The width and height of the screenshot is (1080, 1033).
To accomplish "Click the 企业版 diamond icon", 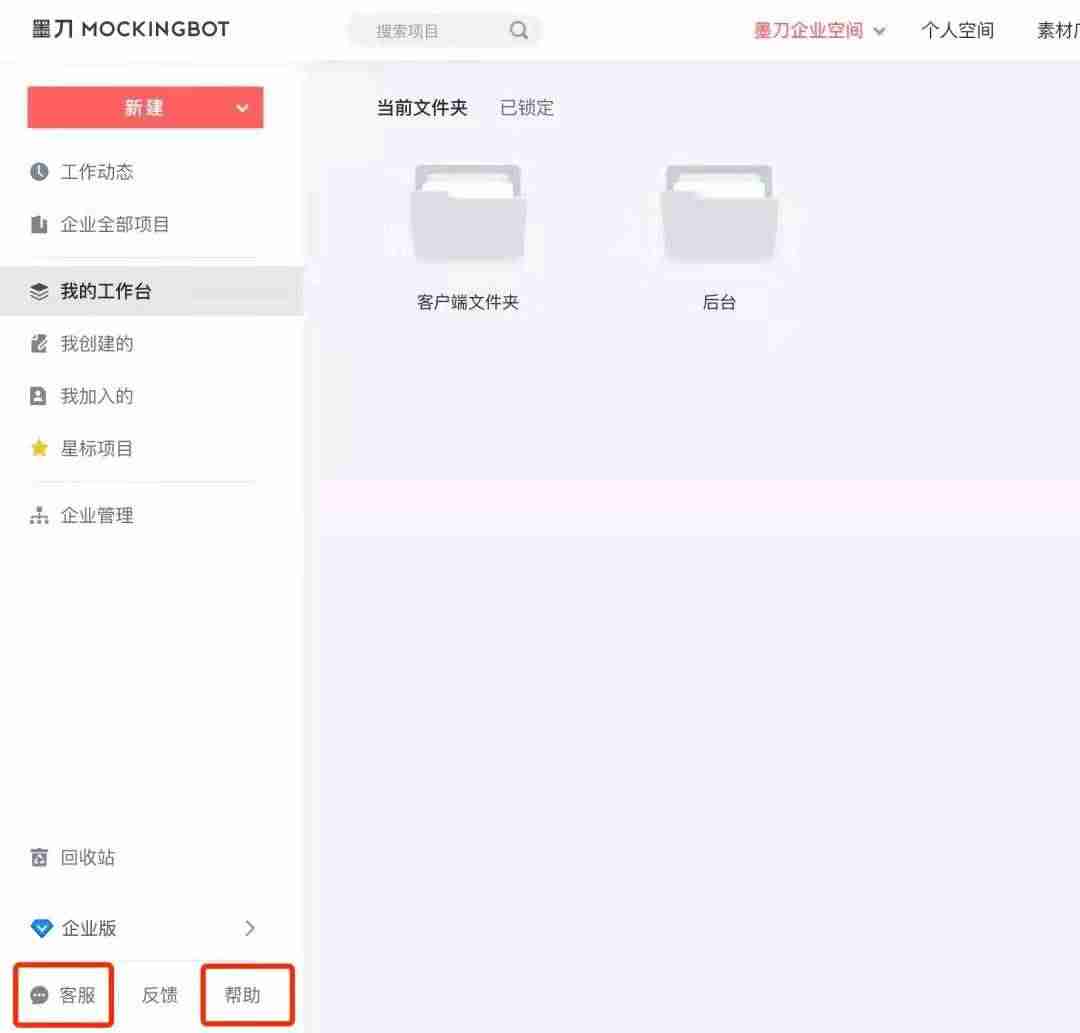I will (41, 928).
